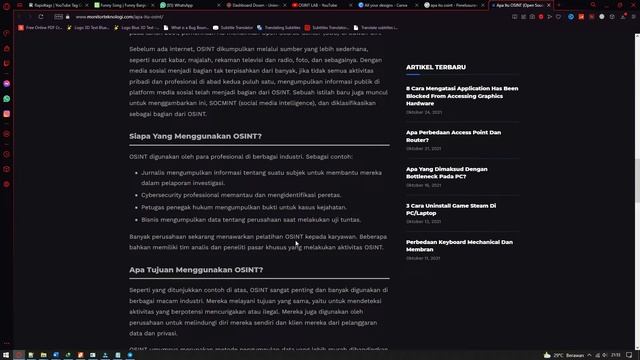Open What is a Bug Bounty bookmark
Image resolution: width=640 pixels, height=360 pixels.
click(x=186, y=28)
